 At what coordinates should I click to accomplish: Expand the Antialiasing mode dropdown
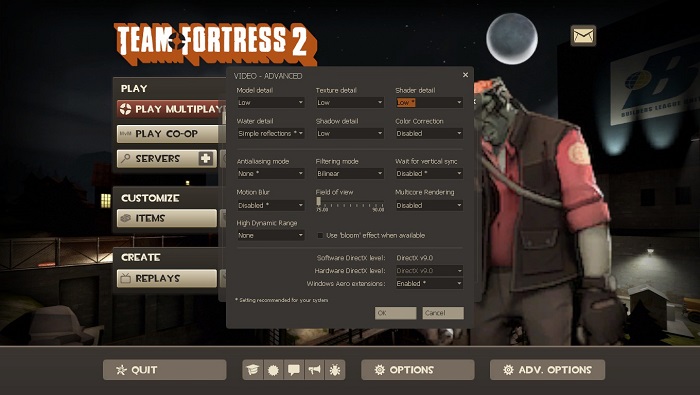click(x=271, y=173)
